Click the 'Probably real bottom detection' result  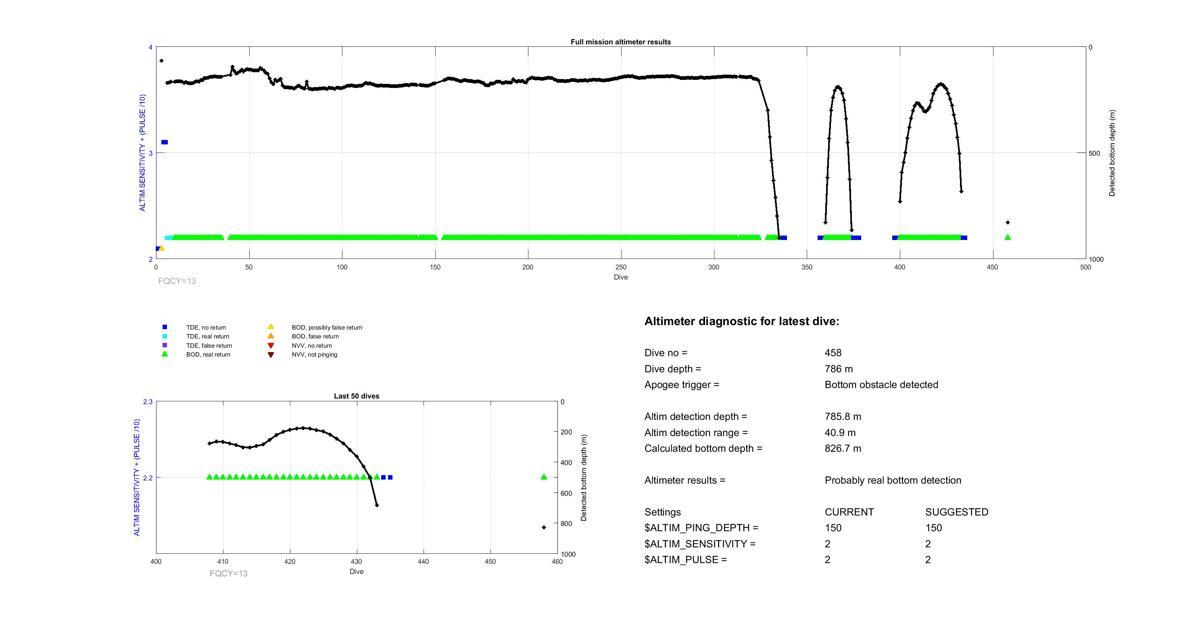893,481
